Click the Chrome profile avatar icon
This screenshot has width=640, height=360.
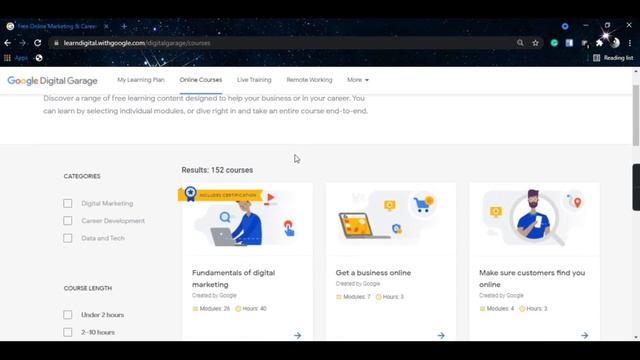[x=615, y=43]
